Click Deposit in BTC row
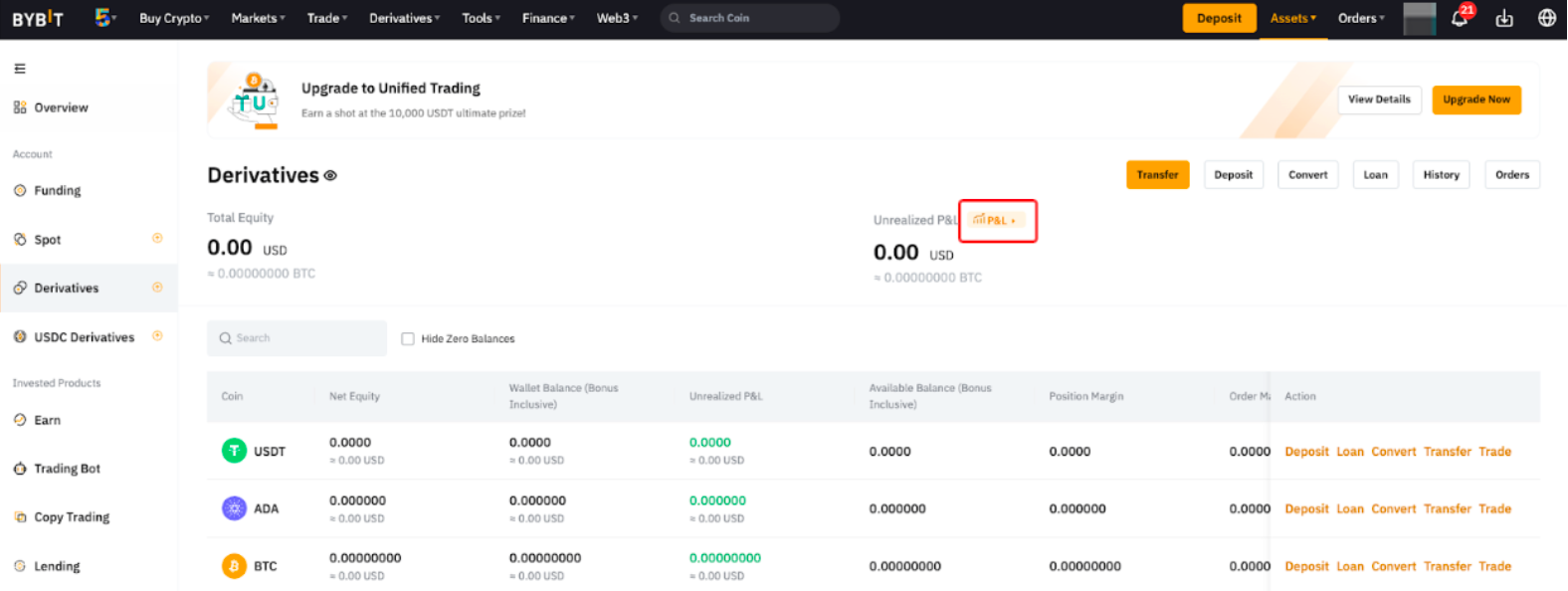Screen dimensions: 1568x591 (x=1306, y=567)
